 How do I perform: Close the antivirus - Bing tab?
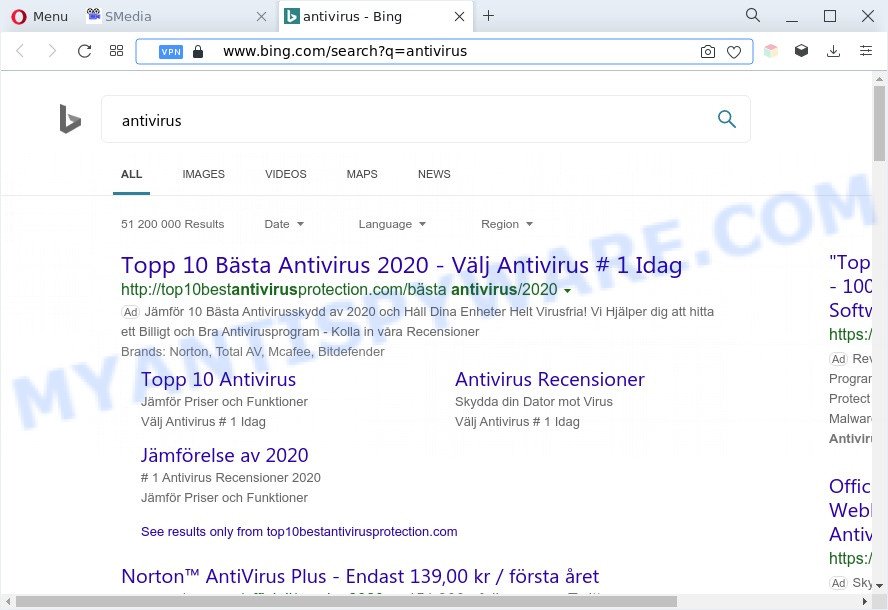pos(459,17)
